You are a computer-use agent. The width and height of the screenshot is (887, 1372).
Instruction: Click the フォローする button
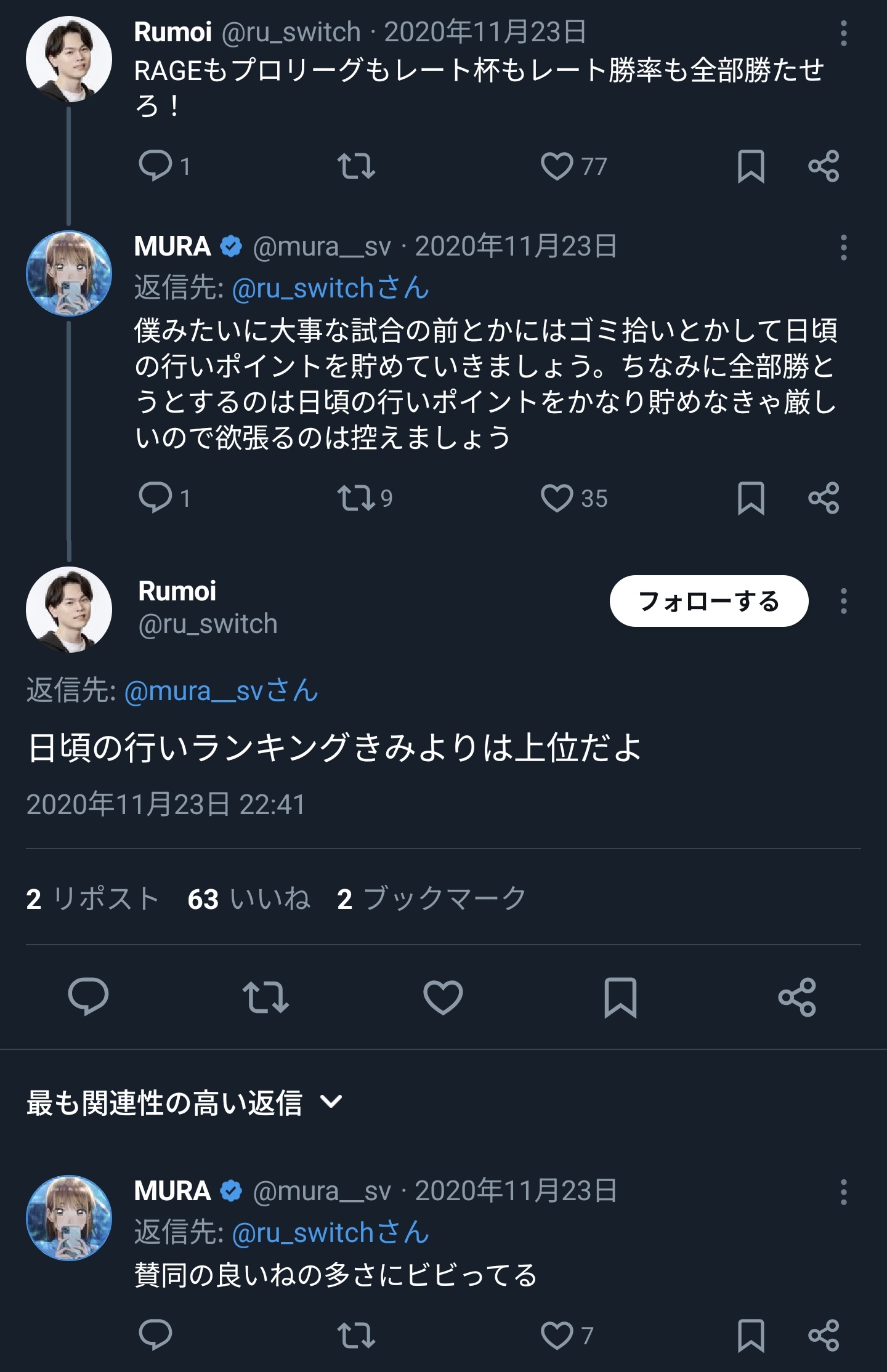point(708,601)
